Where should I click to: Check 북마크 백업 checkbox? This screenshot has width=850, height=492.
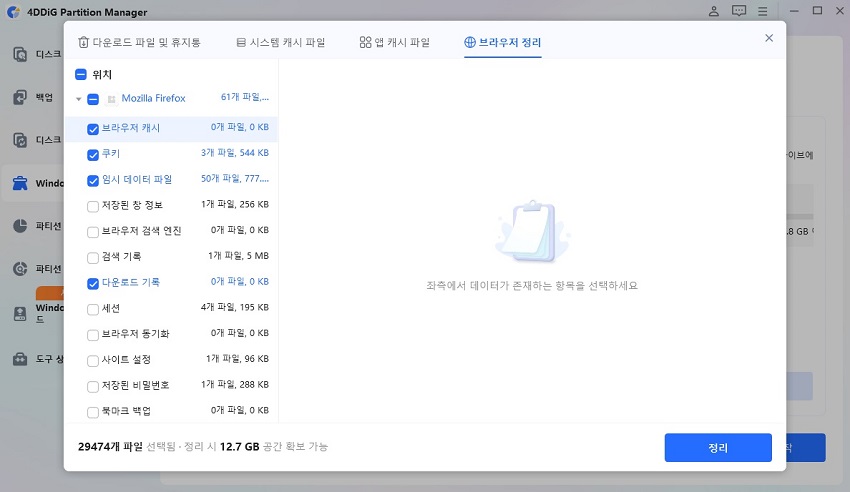click(93, 412)
